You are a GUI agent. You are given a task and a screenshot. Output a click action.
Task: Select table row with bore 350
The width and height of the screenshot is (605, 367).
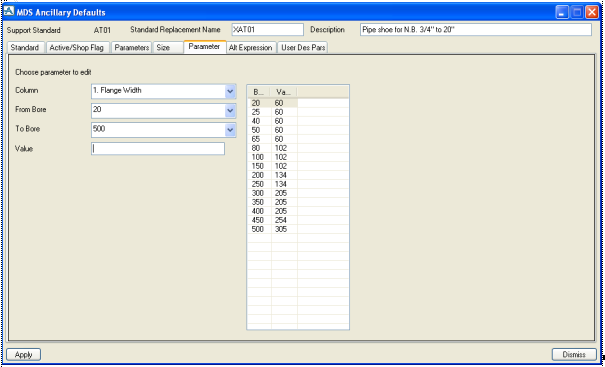pos(298,202)
